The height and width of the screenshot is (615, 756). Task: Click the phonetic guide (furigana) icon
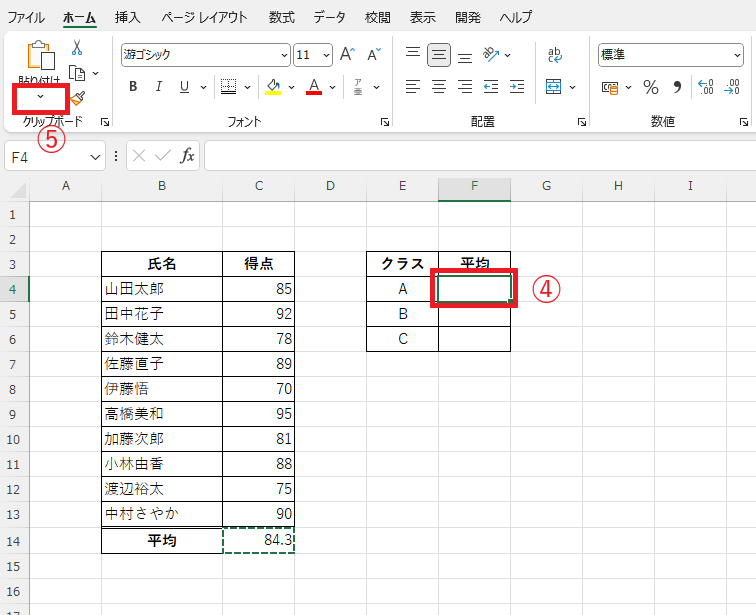tap(358, 87)
